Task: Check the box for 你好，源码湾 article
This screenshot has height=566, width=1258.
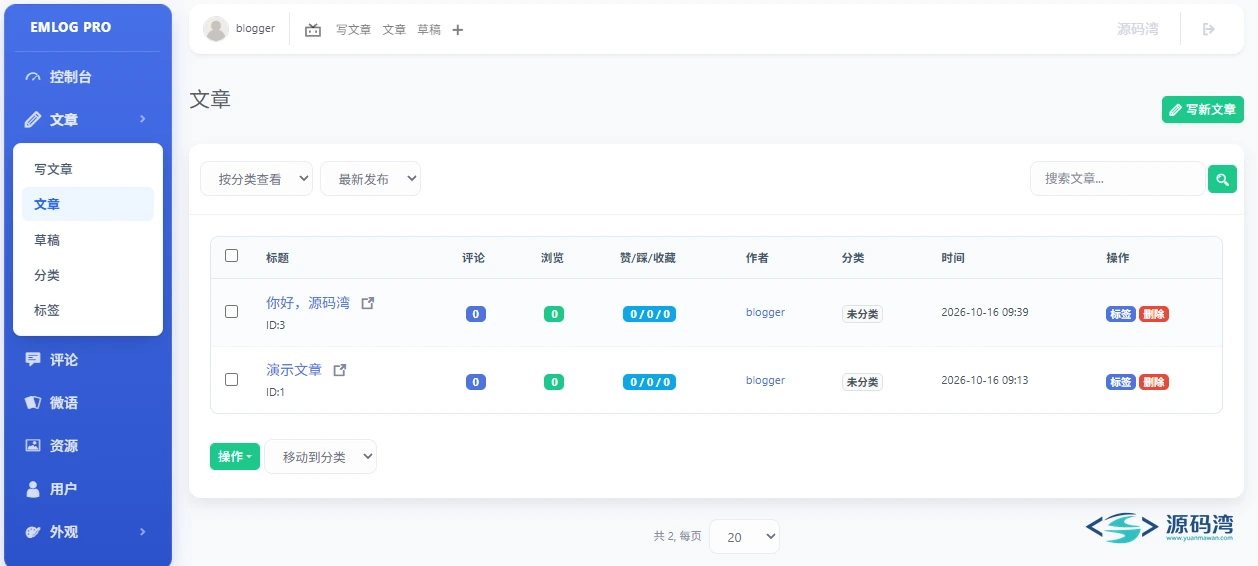Action: click(x=232, y=312)
